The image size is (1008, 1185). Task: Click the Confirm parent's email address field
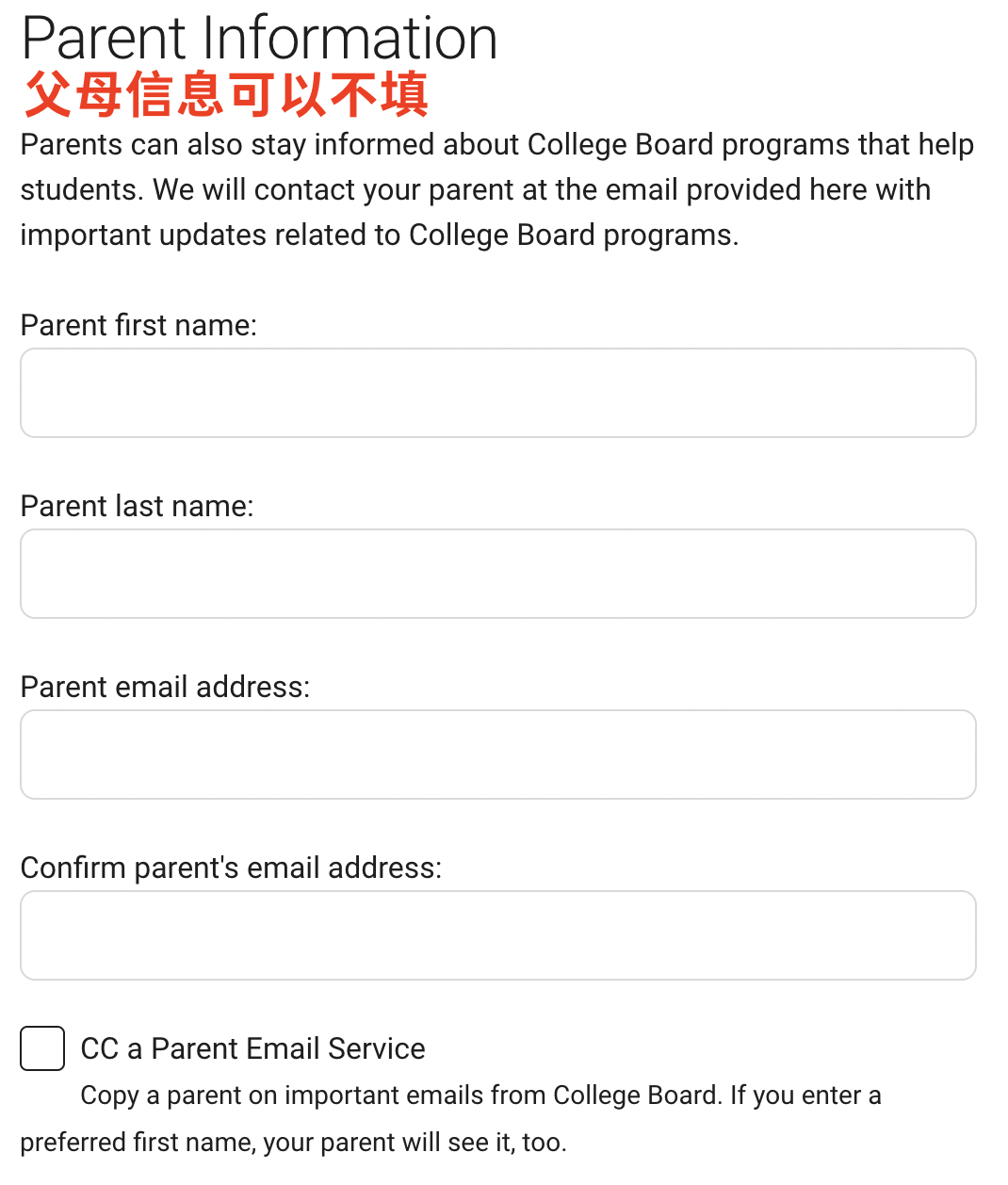coord(498,935)
